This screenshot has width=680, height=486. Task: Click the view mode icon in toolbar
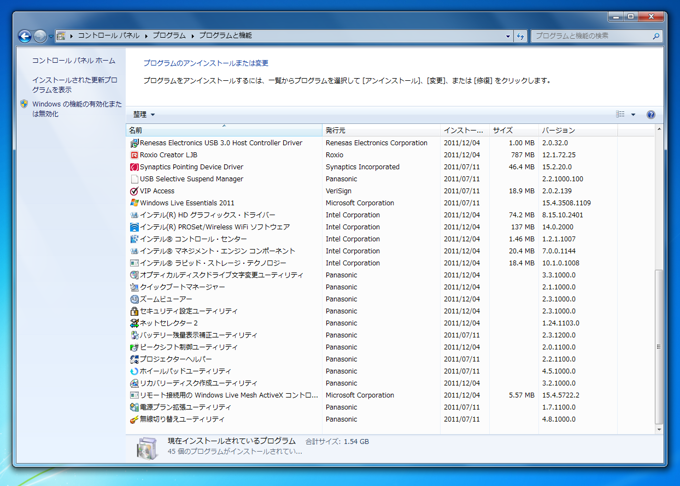pos(620,114)
